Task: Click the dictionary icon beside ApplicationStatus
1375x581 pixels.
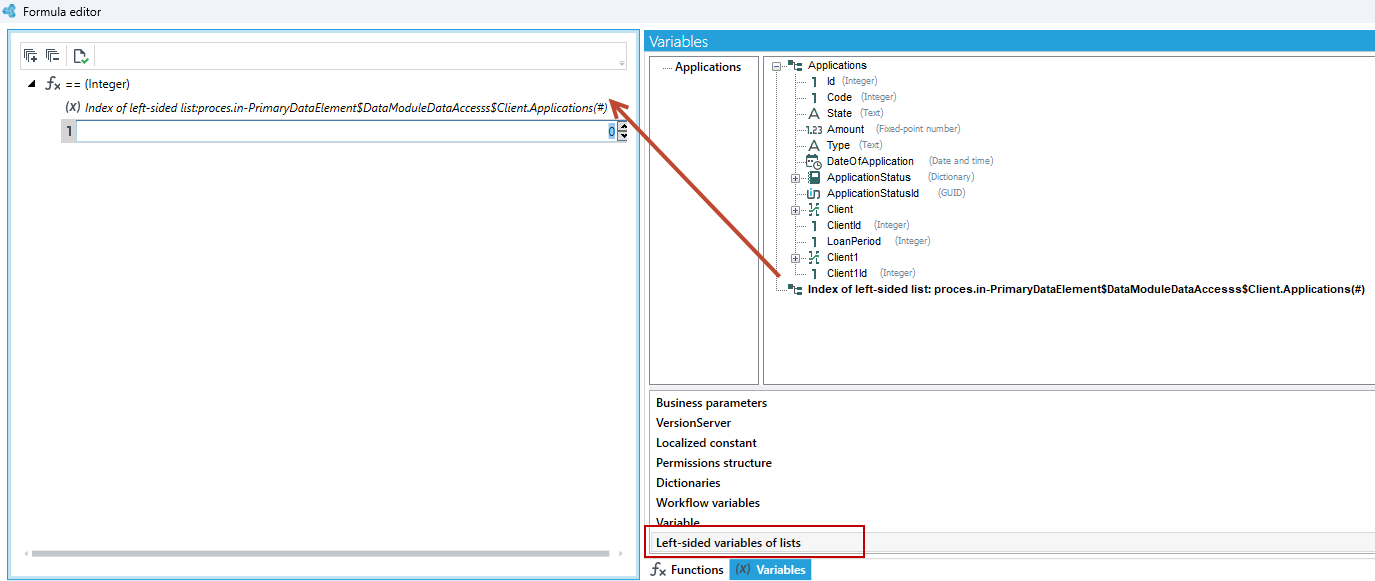Action: (814, 177)
